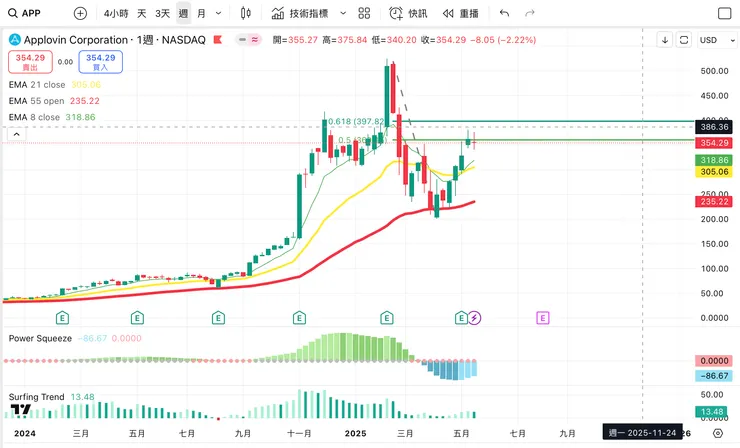The image size is (740, 448).
Task: Select the EMA 55 open legend
Action: (54, 101)
